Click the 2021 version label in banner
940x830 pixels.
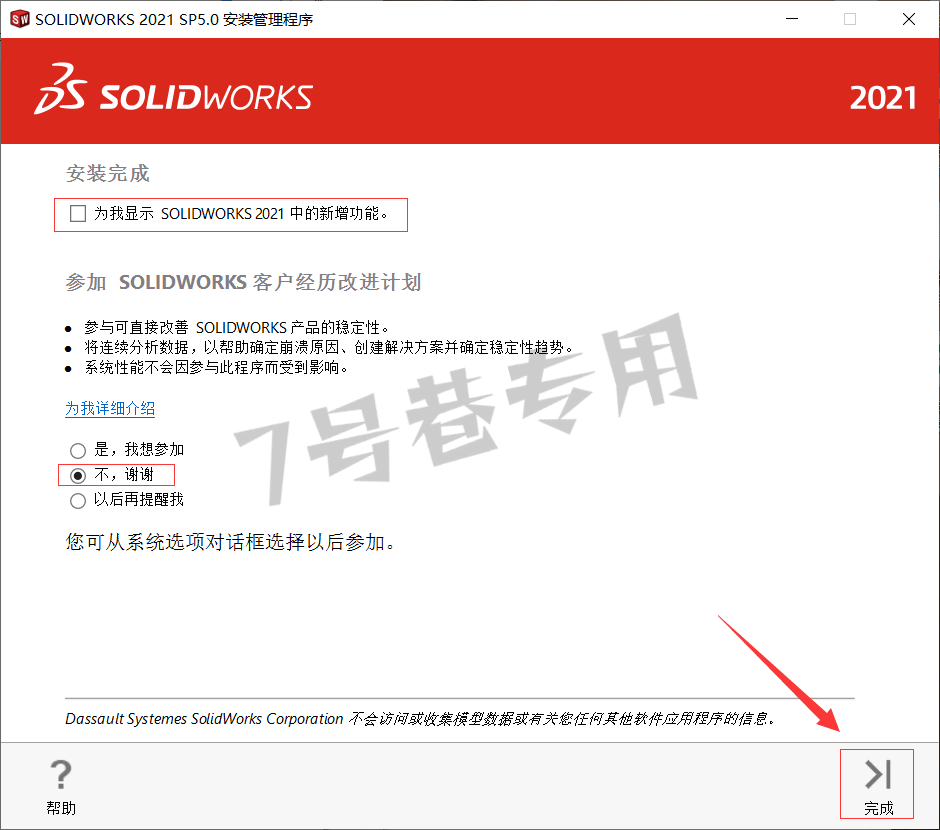[x=882, y=98]
